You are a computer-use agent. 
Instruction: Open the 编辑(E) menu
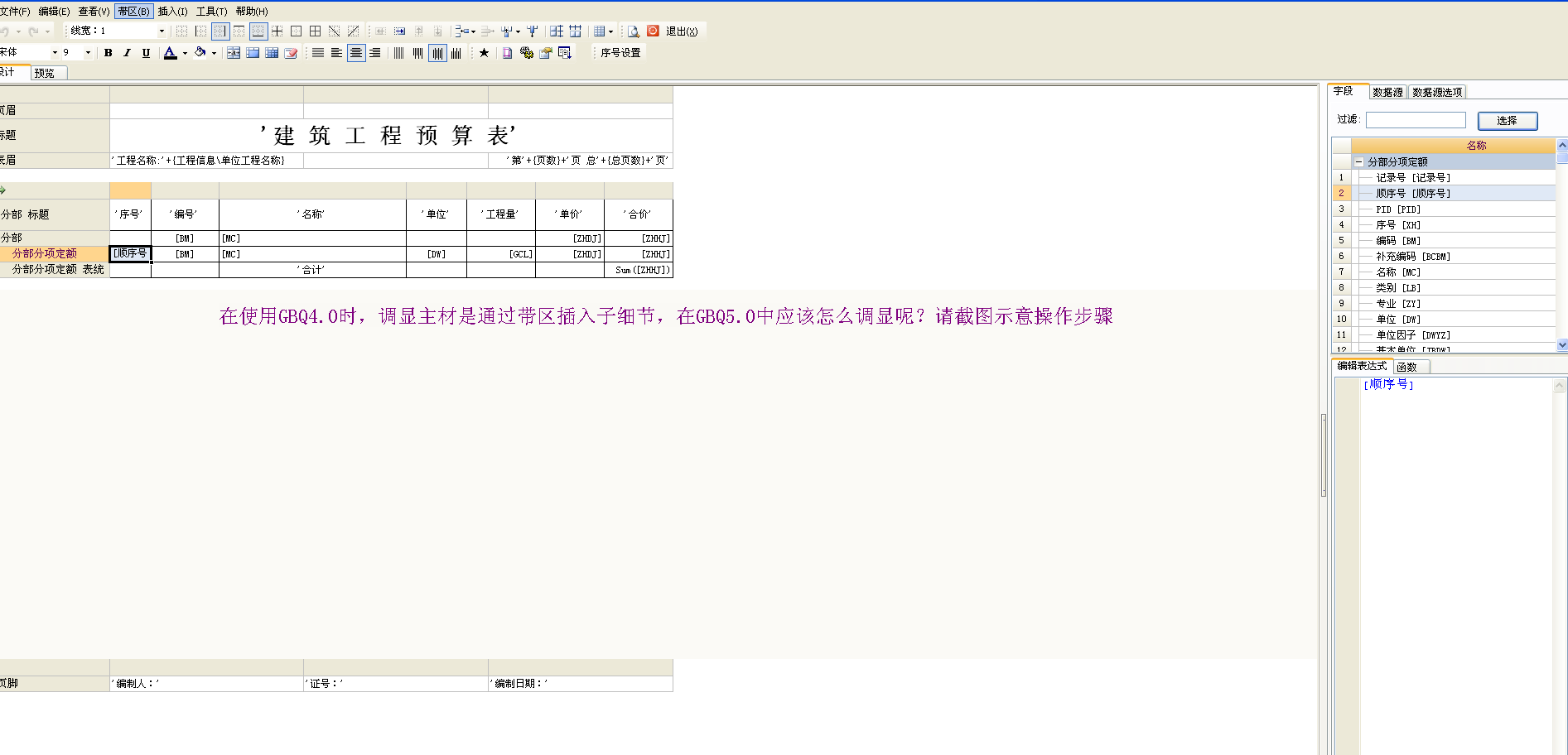[54, 12]
